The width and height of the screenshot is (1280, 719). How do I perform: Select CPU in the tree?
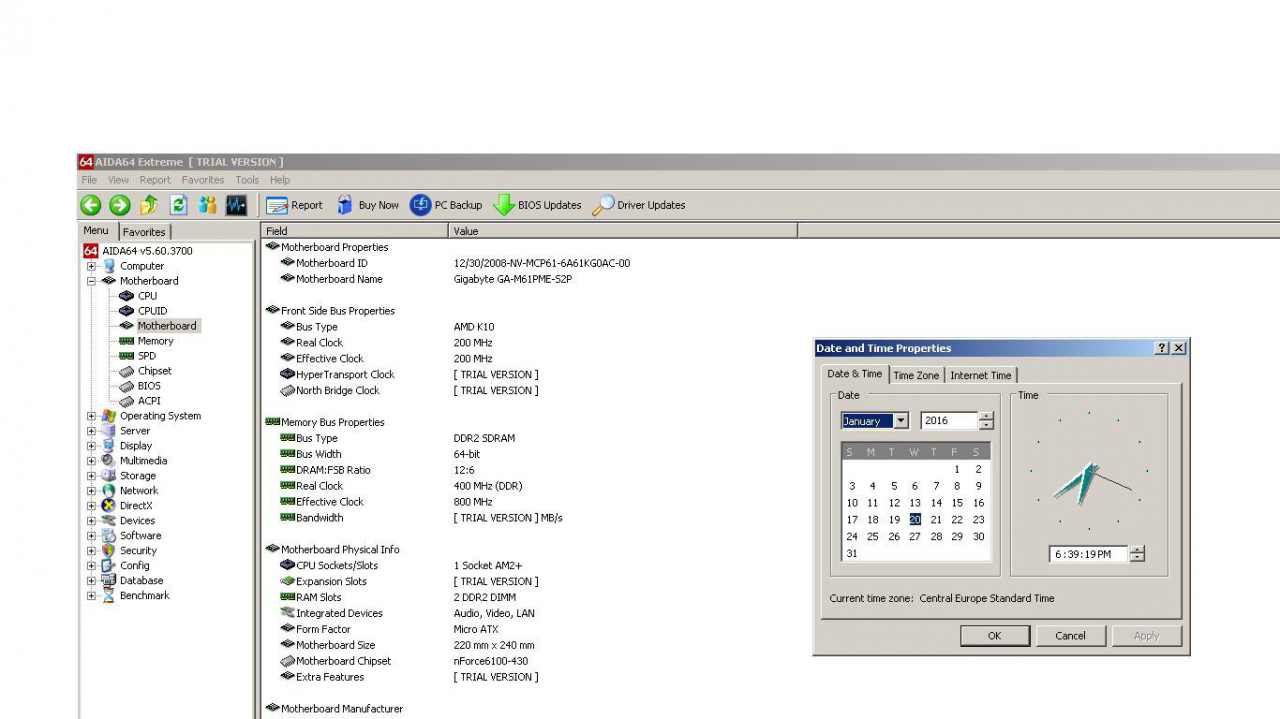[x=147, y=296]
